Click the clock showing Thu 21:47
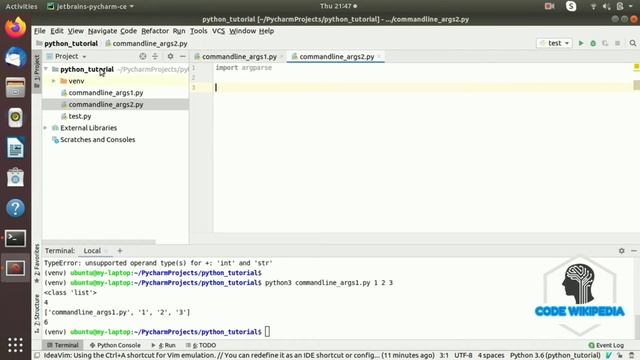The width and height of the screenshot is (640, 360). pos(336,6)
